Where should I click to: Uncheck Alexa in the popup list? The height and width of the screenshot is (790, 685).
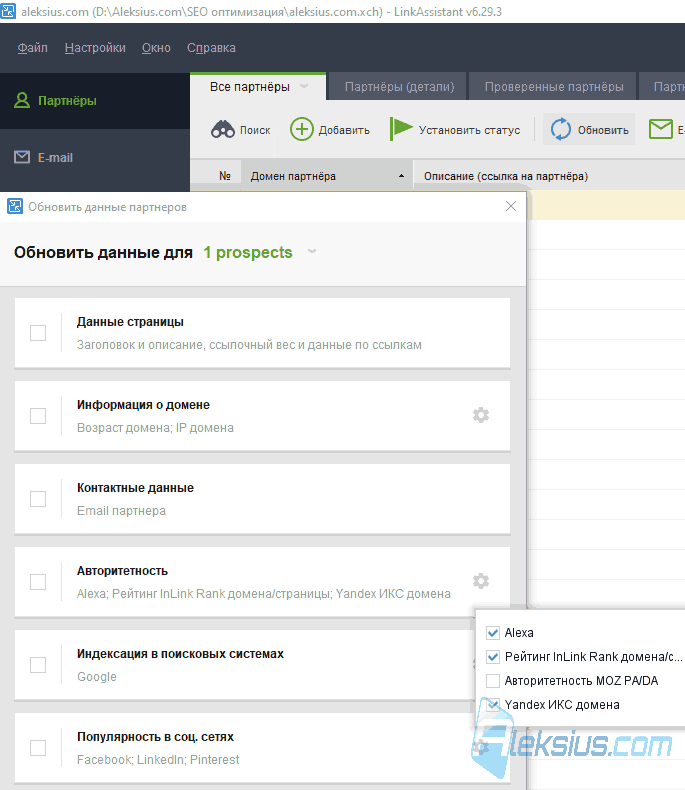(493, 632)
